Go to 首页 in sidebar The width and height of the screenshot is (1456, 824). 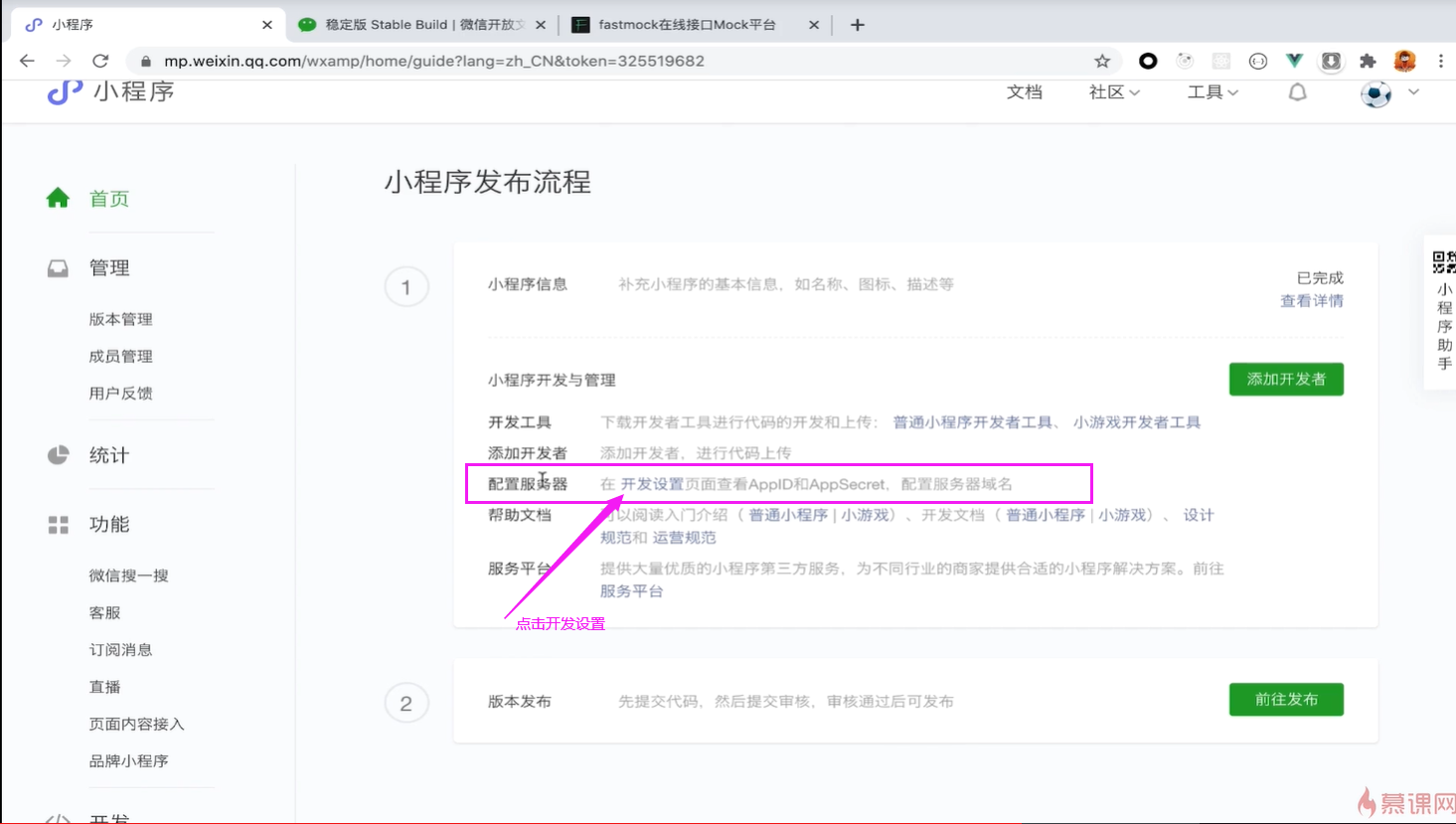coord(109,199)
